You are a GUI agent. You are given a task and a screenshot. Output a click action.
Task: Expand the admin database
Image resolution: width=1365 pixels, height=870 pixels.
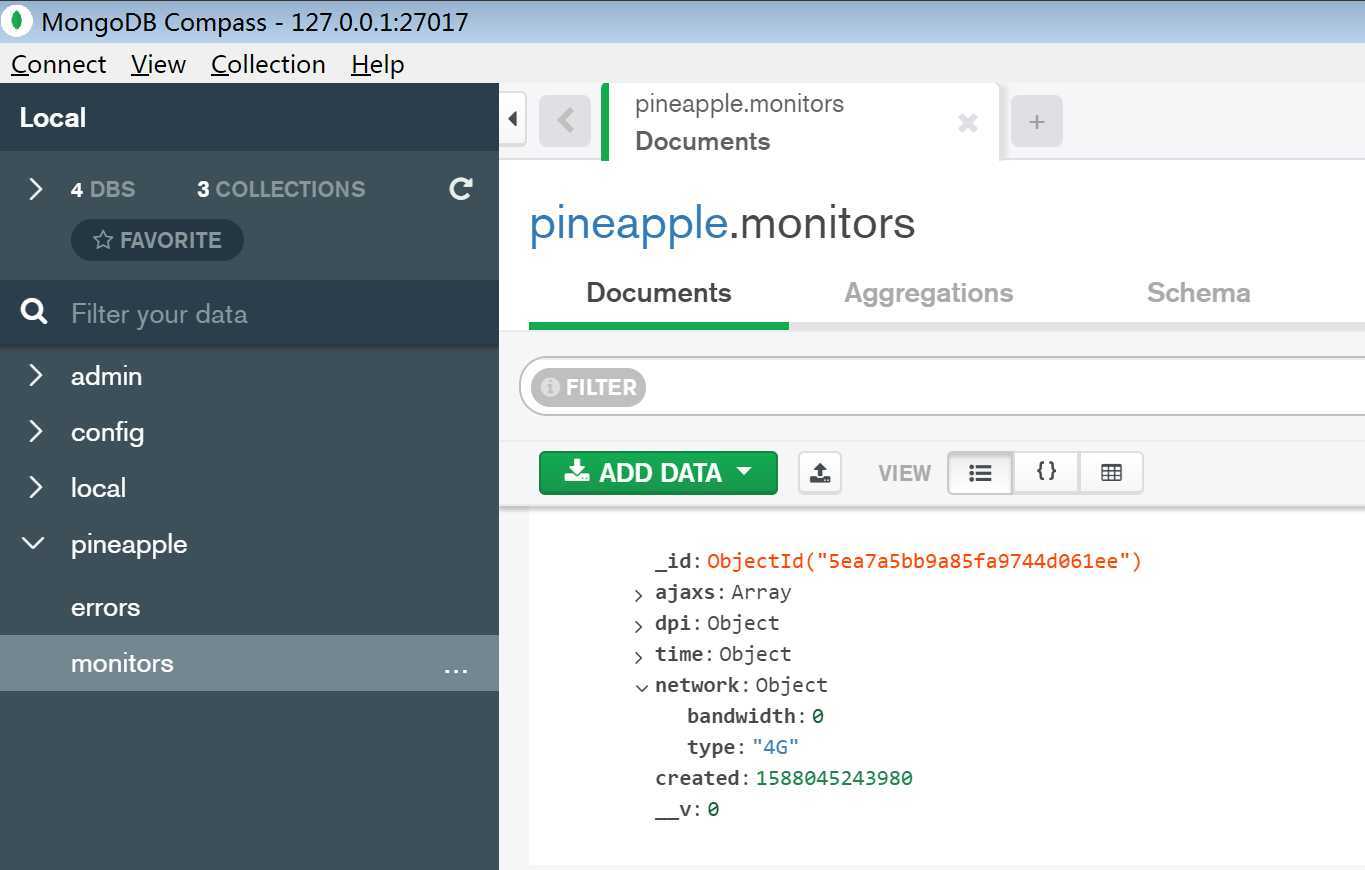click(36, 375)
